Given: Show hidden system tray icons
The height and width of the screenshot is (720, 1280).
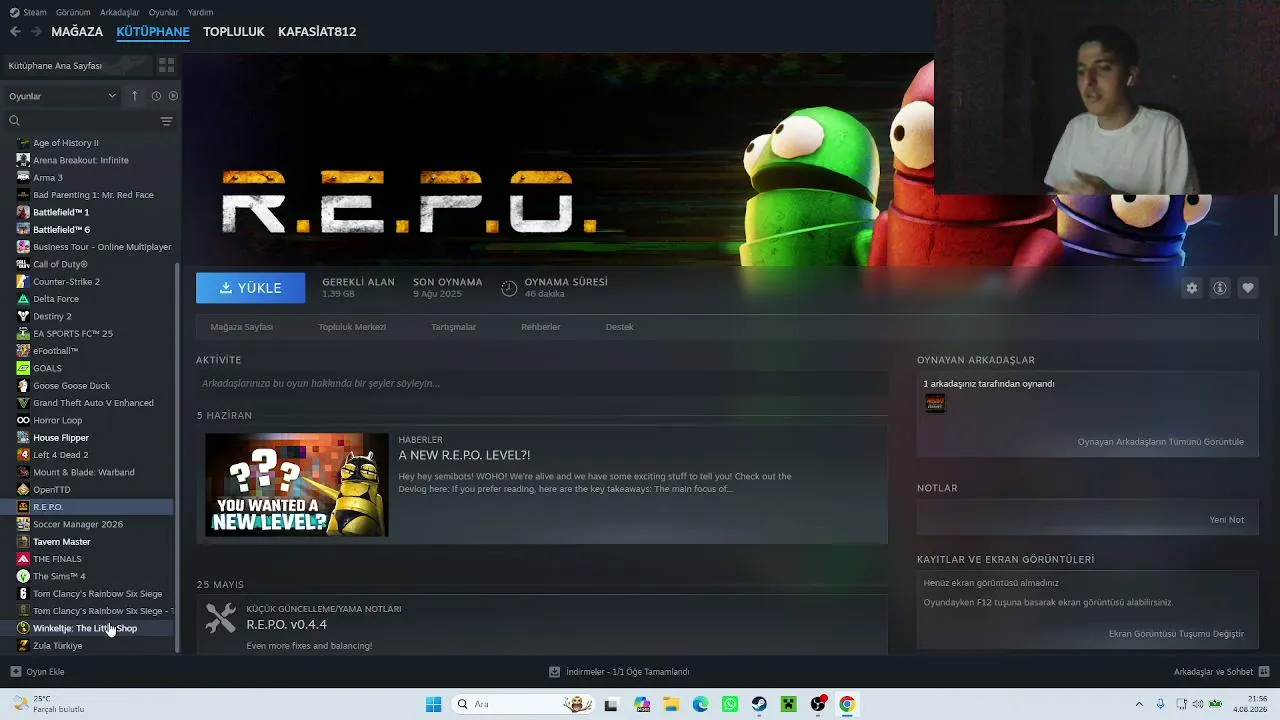Looking at the screenshot, I should point(1138,704).
